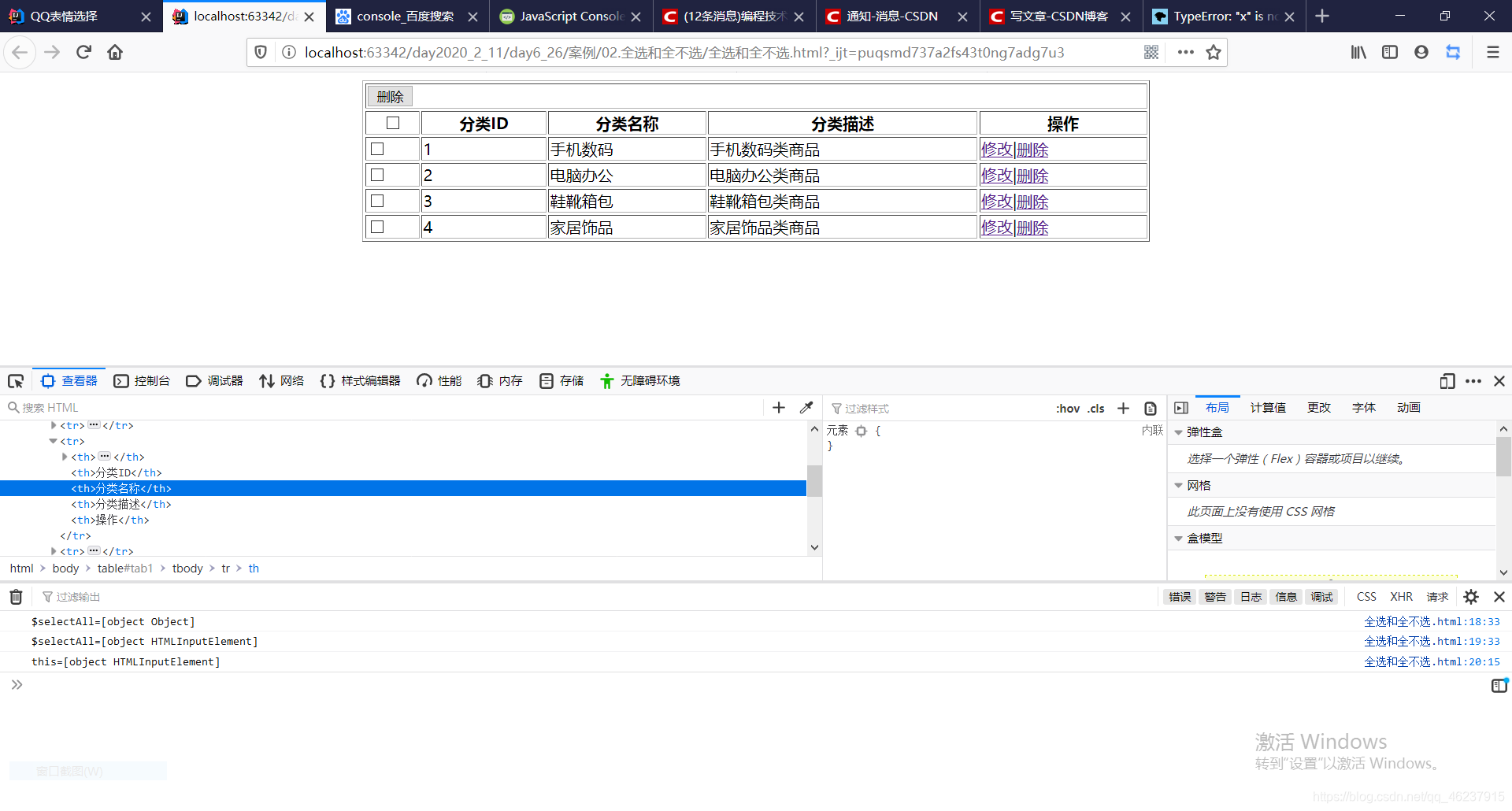Collapse the 盒模型 section
This screenshot has width=1512, height=811.
coord(1178,539)
